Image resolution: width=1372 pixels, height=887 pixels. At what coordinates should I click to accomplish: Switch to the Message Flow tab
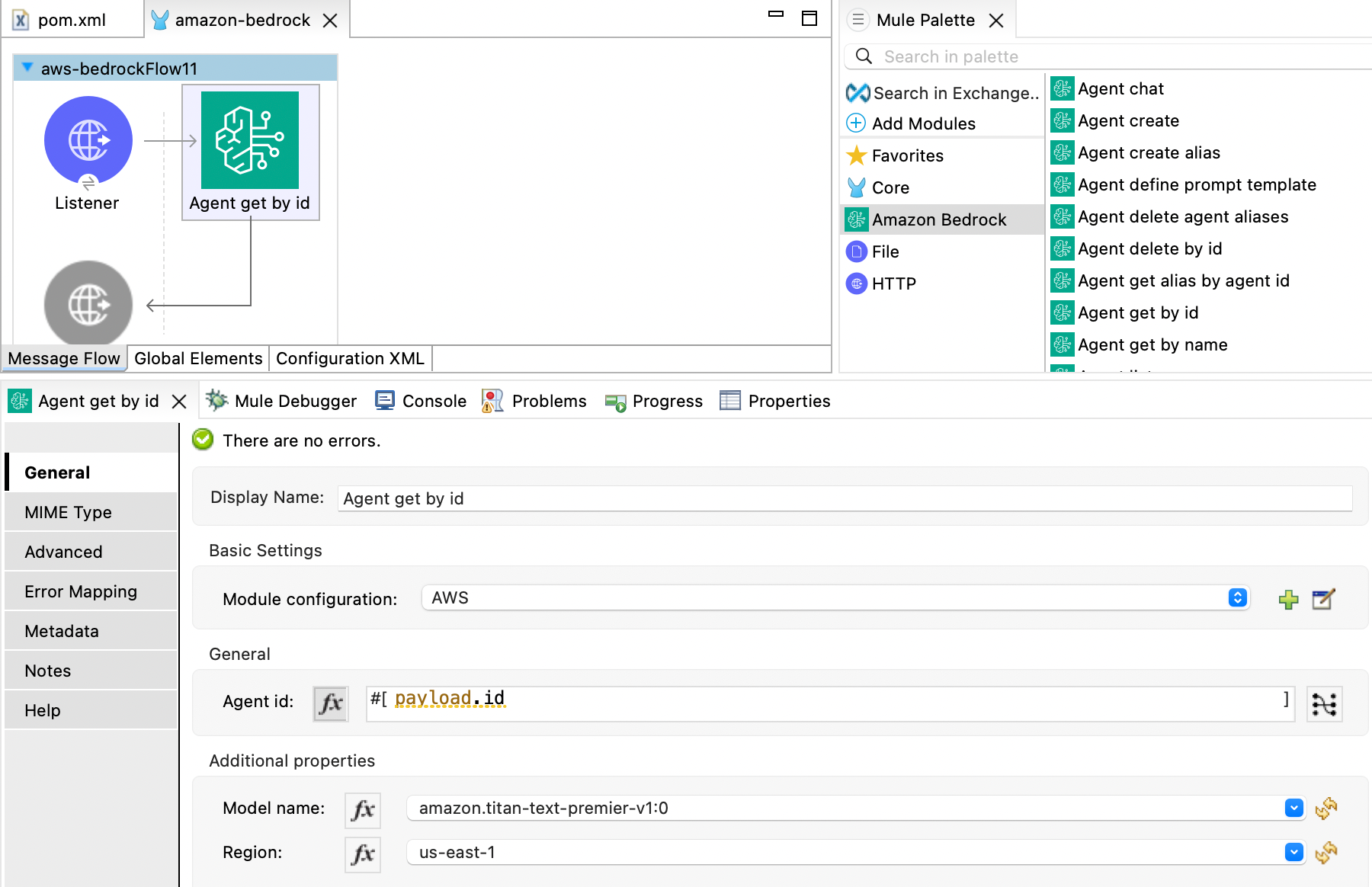click(x=64, y=358)
